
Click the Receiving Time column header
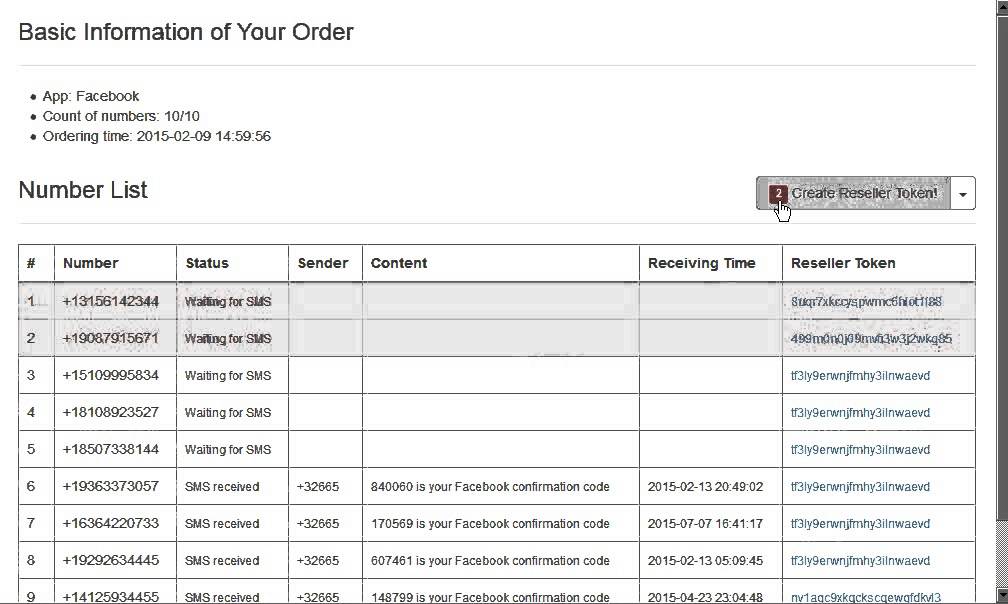(702, 263)
